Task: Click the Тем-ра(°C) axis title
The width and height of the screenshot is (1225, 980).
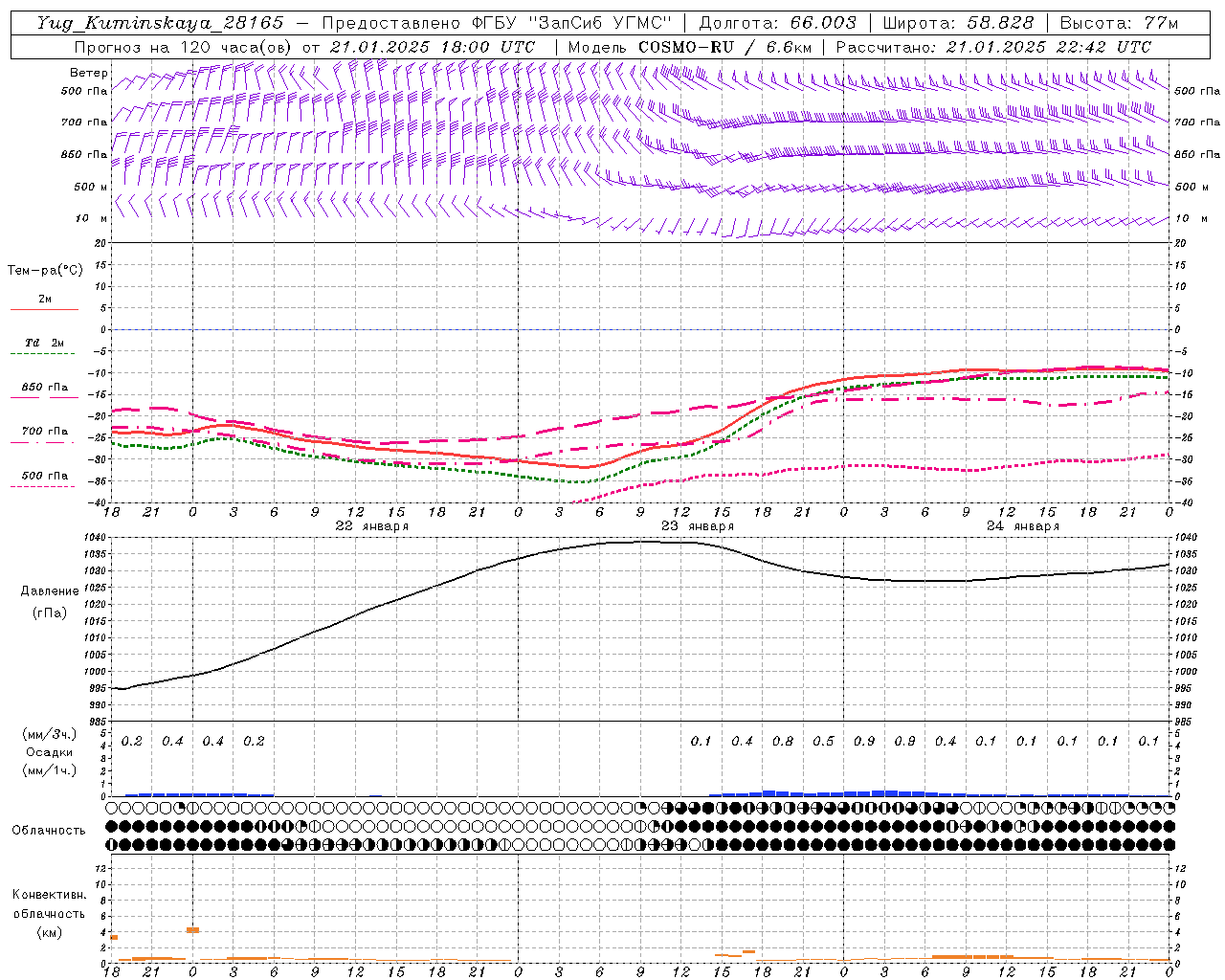Action: click(45, 271)
